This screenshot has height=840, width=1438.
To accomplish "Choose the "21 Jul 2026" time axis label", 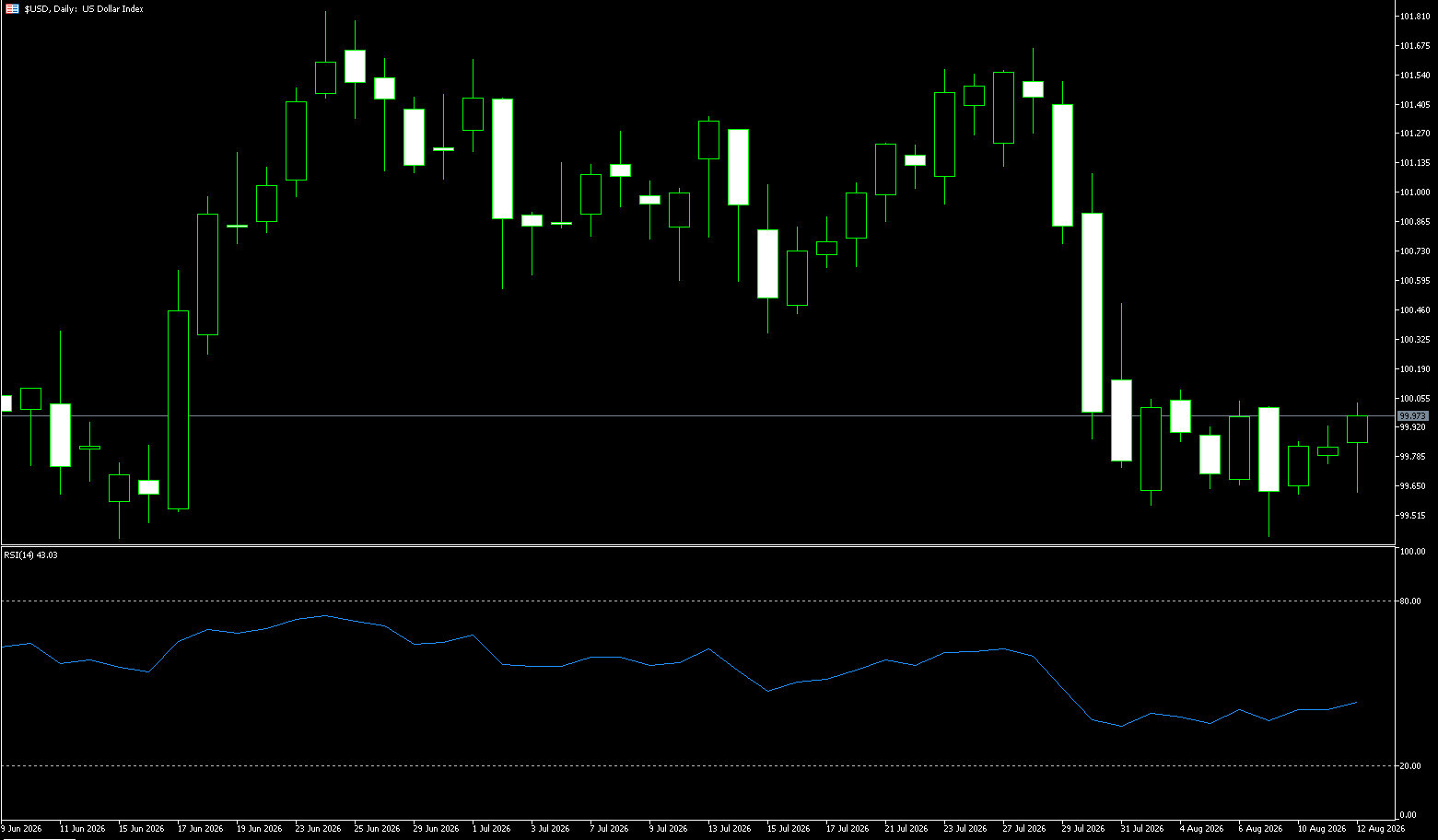I will 906,829.
